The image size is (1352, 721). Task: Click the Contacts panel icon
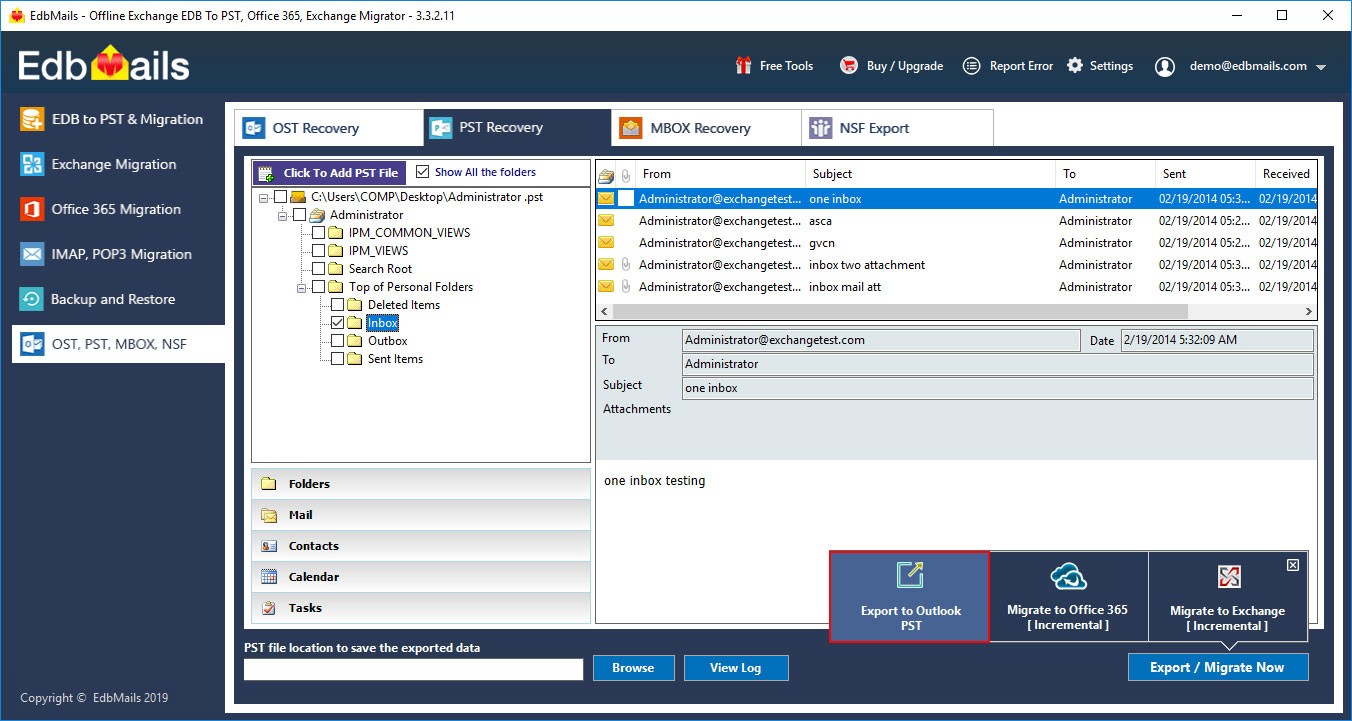pyautogui.click(x=269, y=546)
